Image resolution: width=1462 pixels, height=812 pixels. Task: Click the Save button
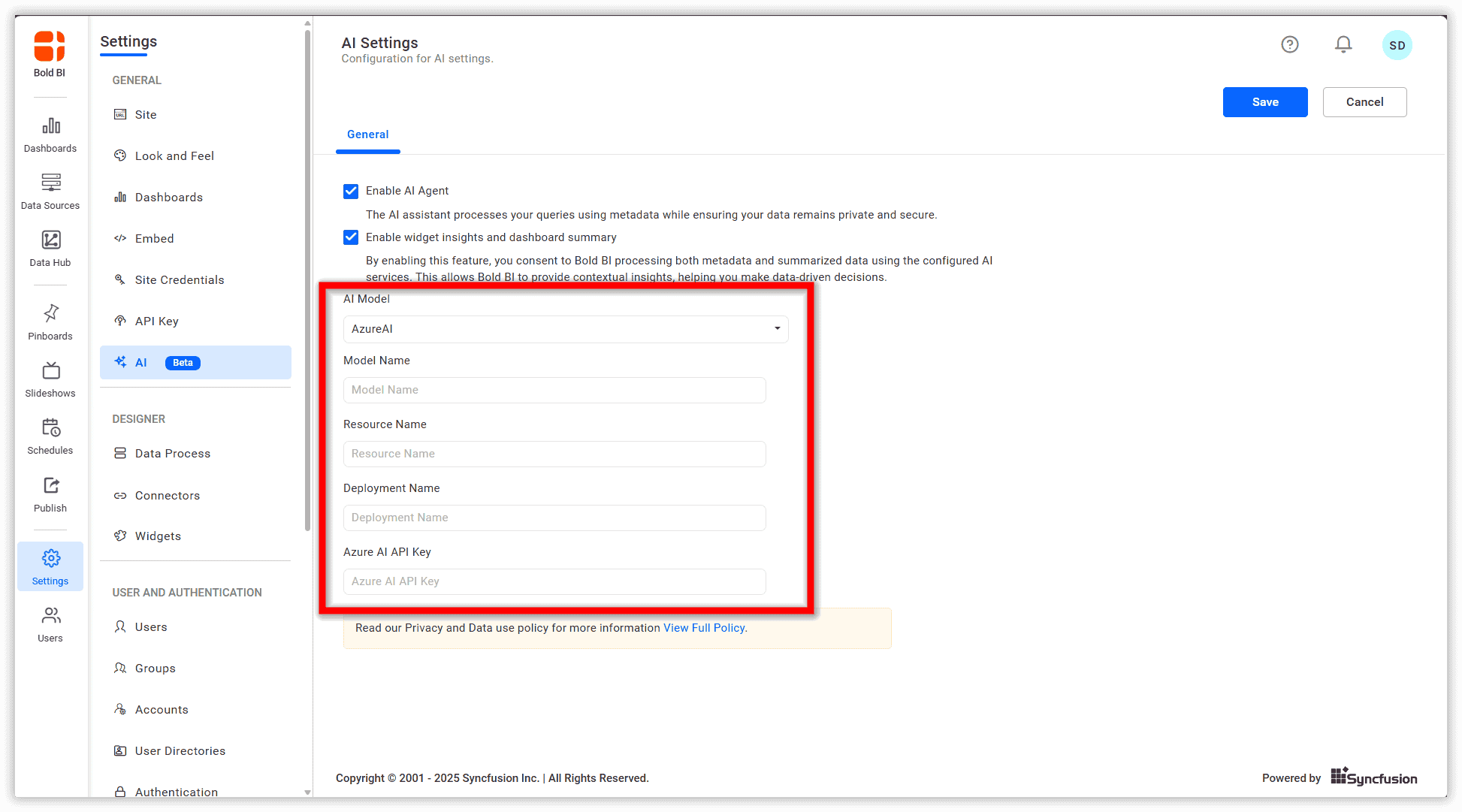1265,102
